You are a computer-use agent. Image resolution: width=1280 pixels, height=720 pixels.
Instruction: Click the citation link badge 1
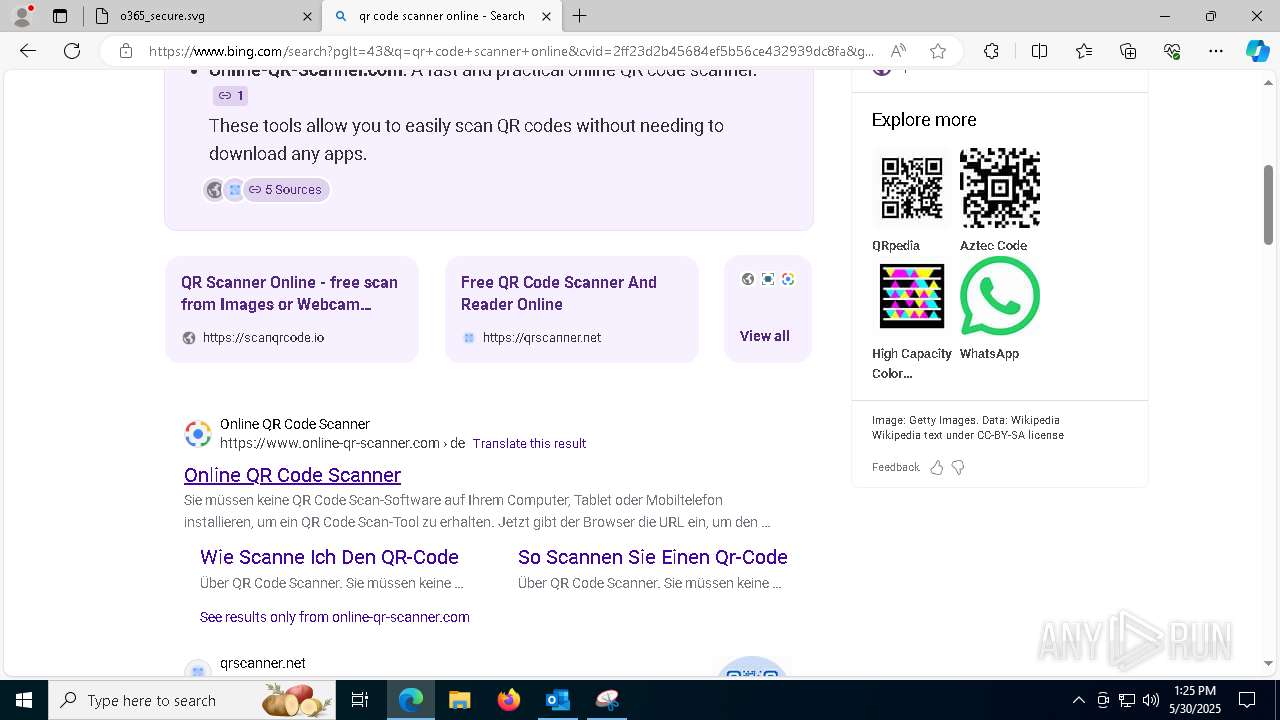click(x=230, y=96)
